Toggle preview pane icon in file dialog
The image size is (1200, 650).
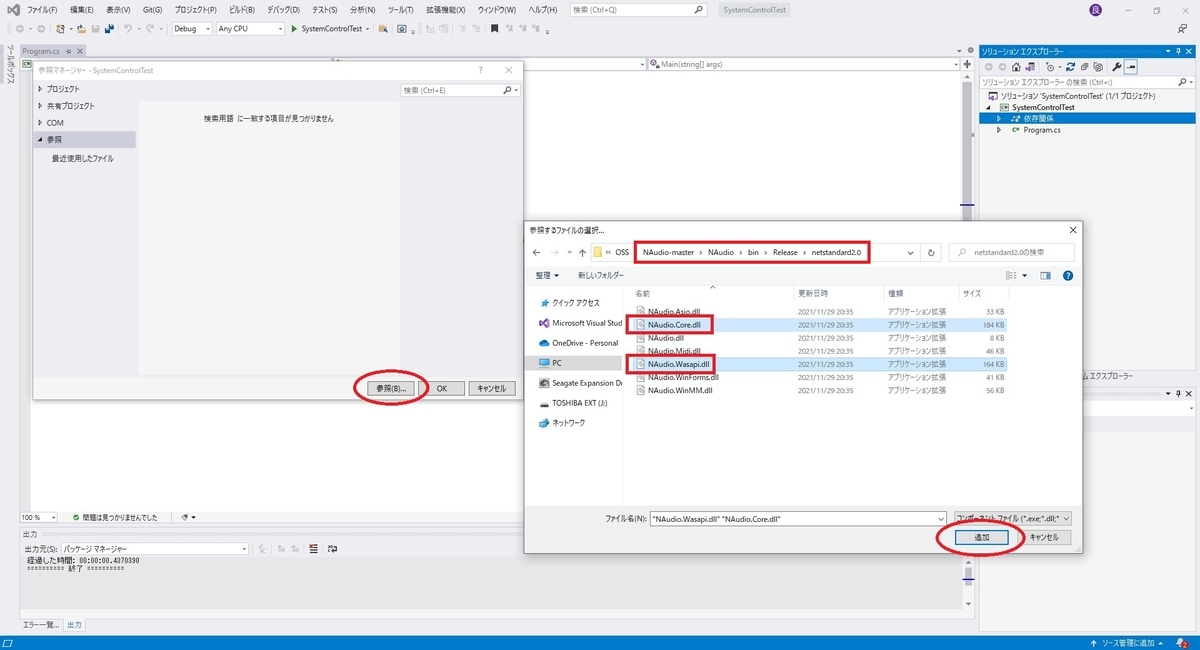[x=1045, y=275]
